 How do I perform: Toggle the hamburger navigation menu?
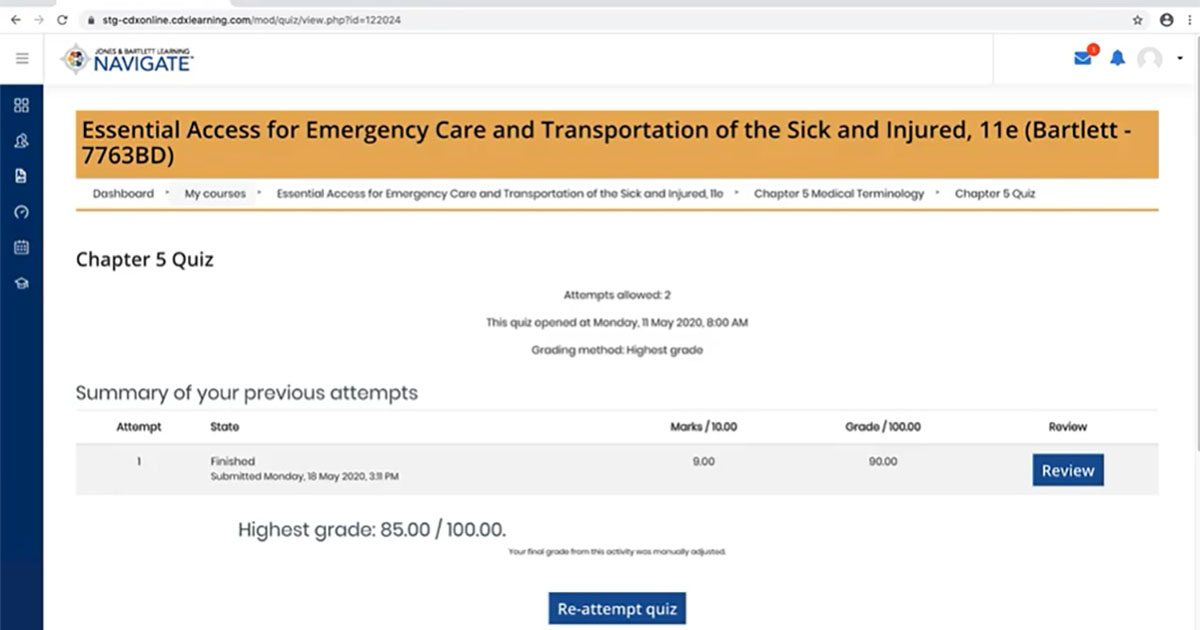pyautogui.click(x=22, y=59)
